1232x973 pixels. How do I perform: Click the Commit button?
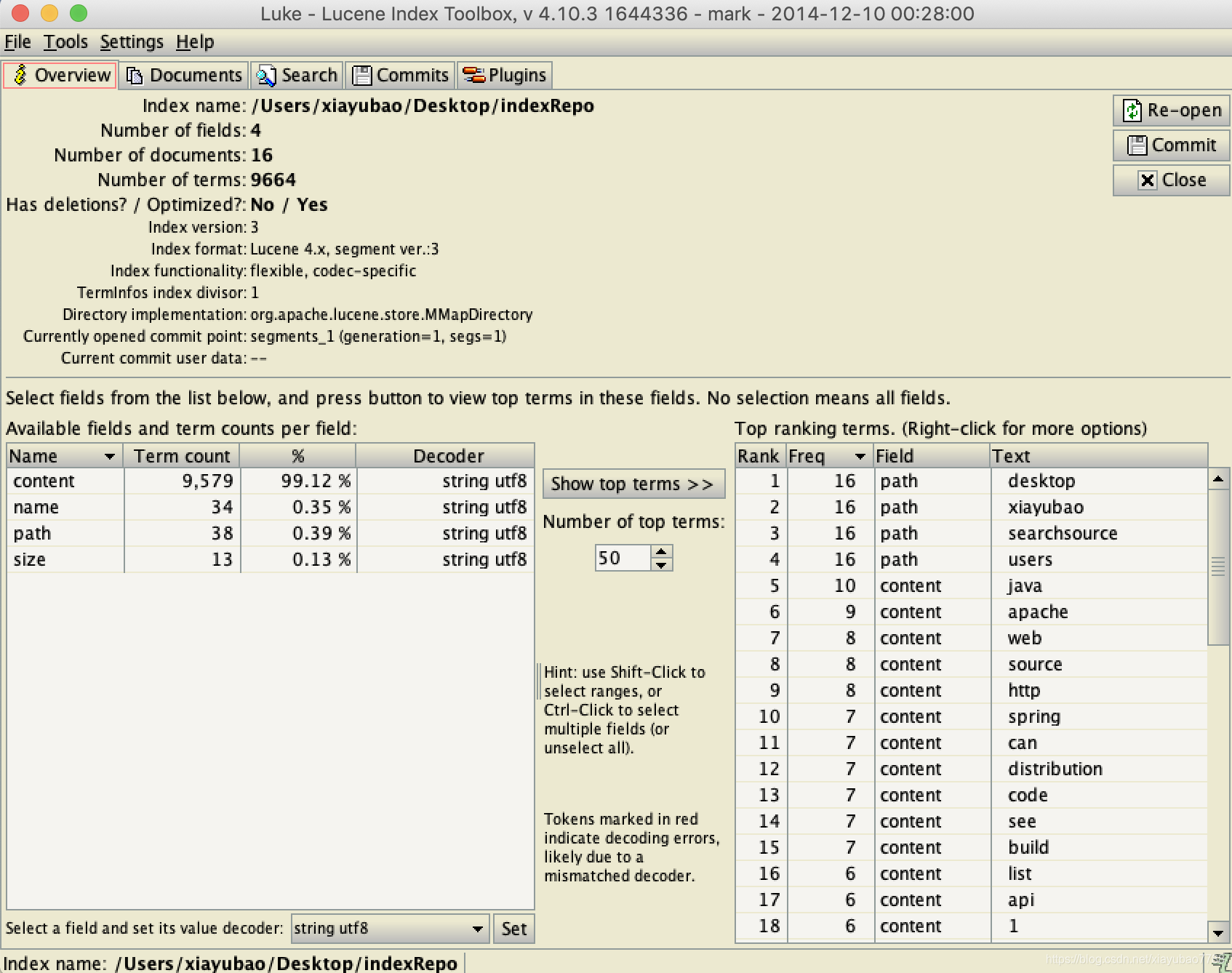point(1171,145)
